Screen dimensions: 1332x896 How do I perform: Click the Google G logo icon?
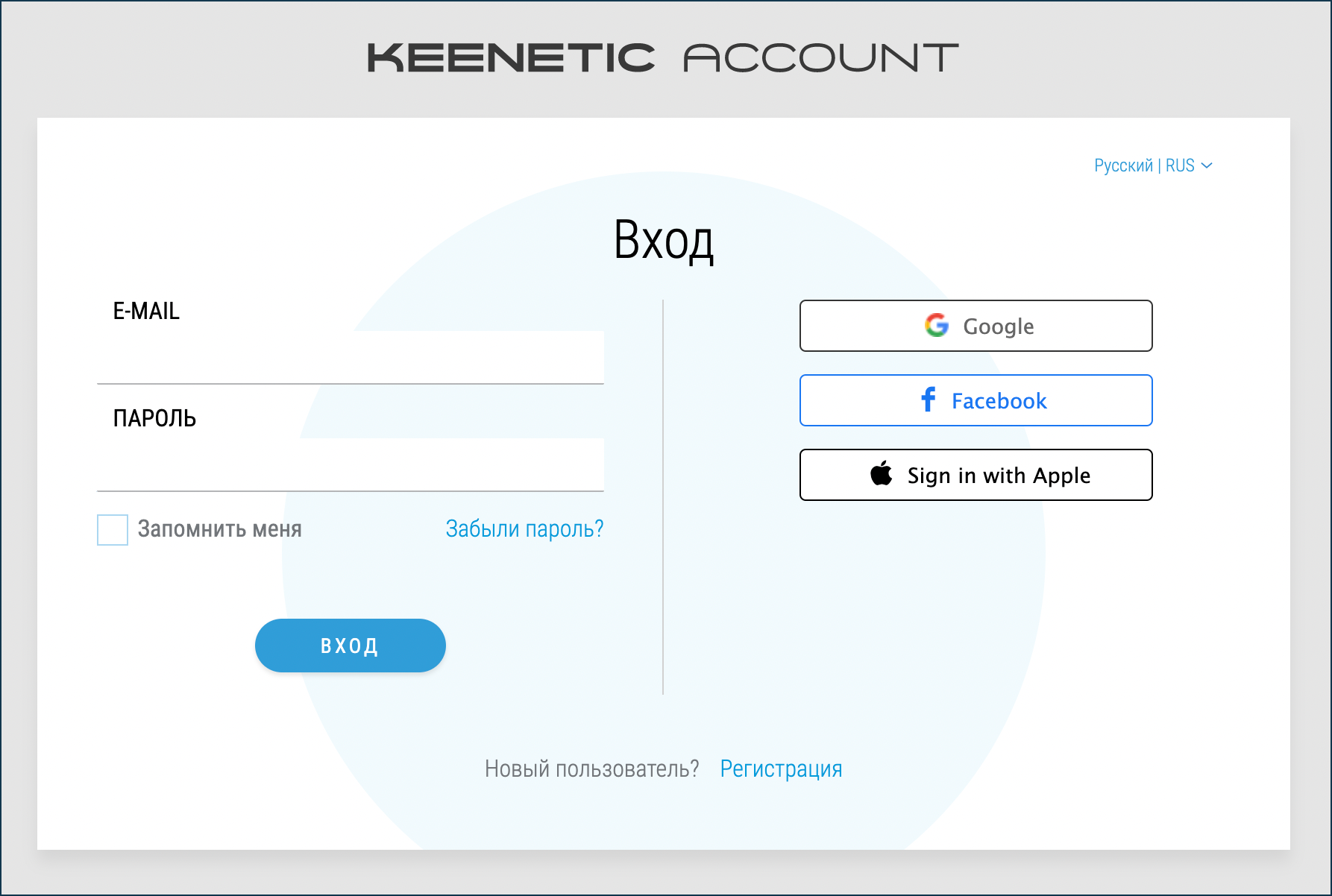click(x=937, y=325)
